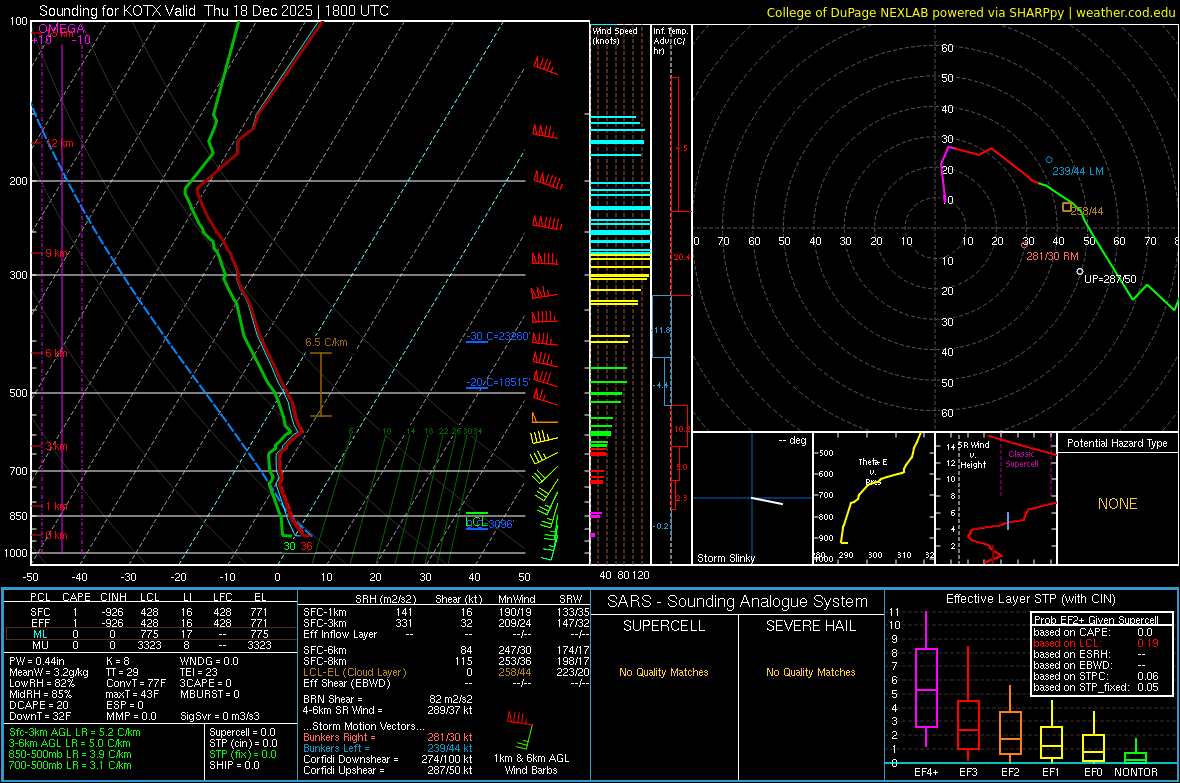
Task: Click the blue Bunkers left-mover circle on hodograph
Action: 1049,160
